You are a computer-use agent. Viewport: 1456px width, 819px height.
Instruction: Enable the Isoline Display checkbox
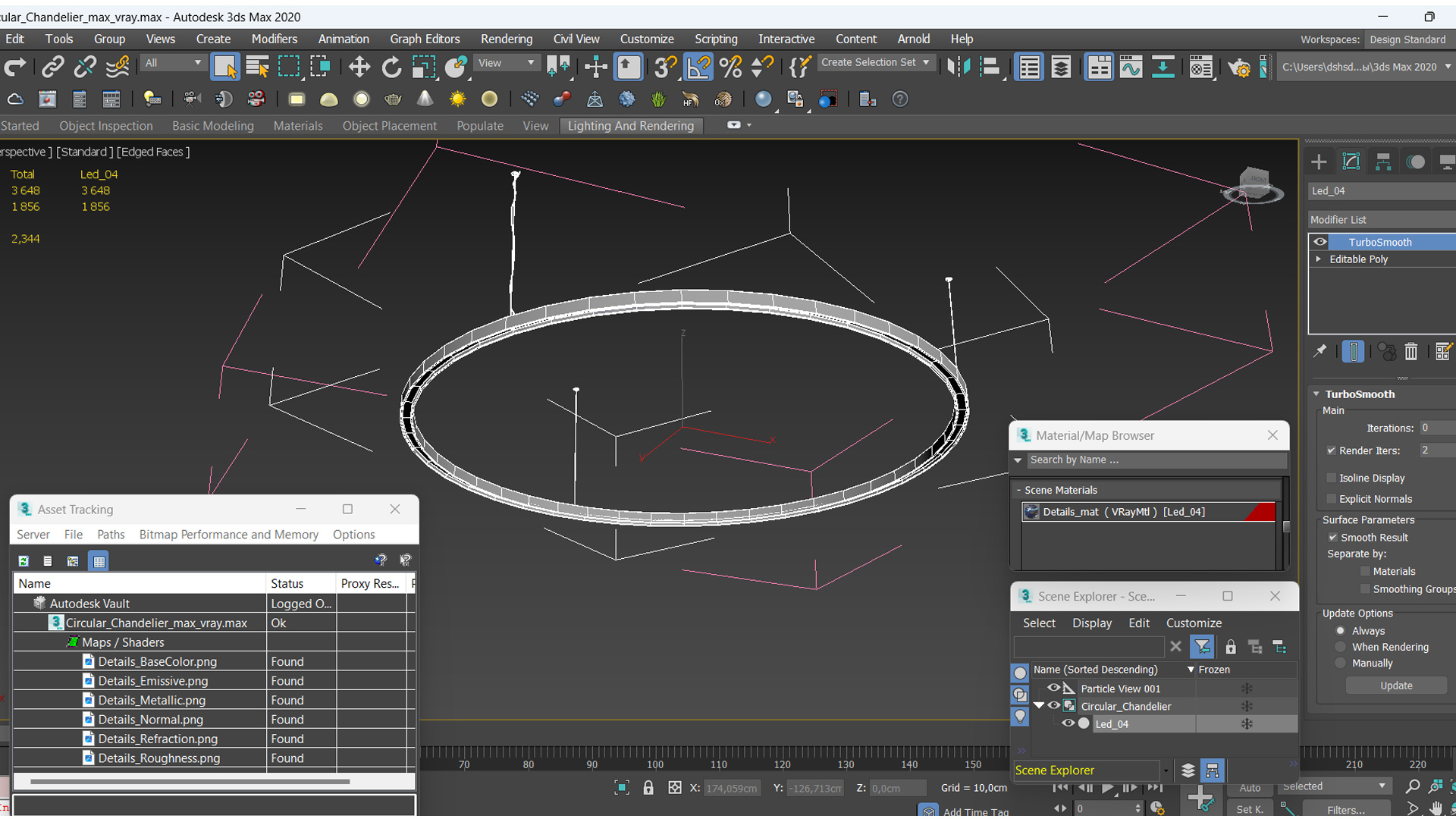pos(1331,478)
